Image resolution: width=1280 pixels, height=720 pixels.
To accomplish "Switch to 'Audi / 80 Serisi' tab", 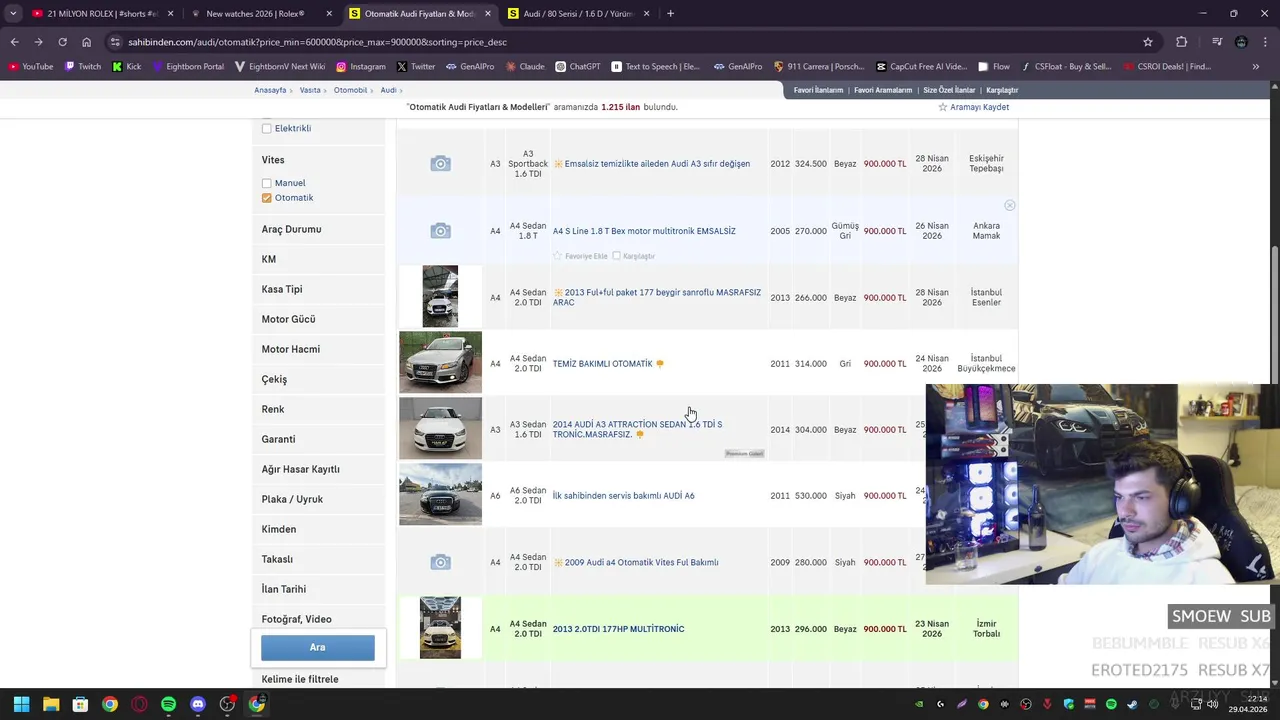I will click(578, 14).
